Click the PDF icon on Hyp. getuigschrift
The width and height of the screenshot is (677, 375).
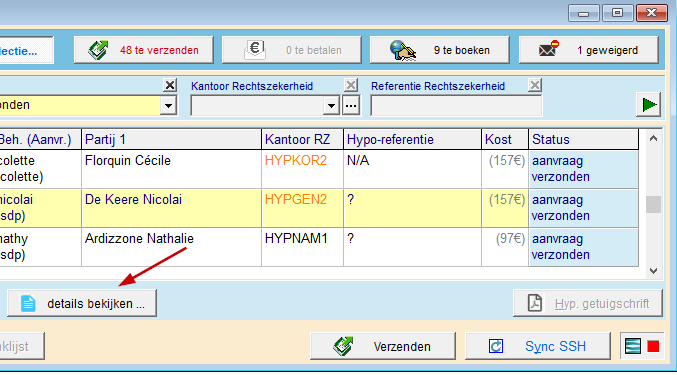tap(535, 303)
